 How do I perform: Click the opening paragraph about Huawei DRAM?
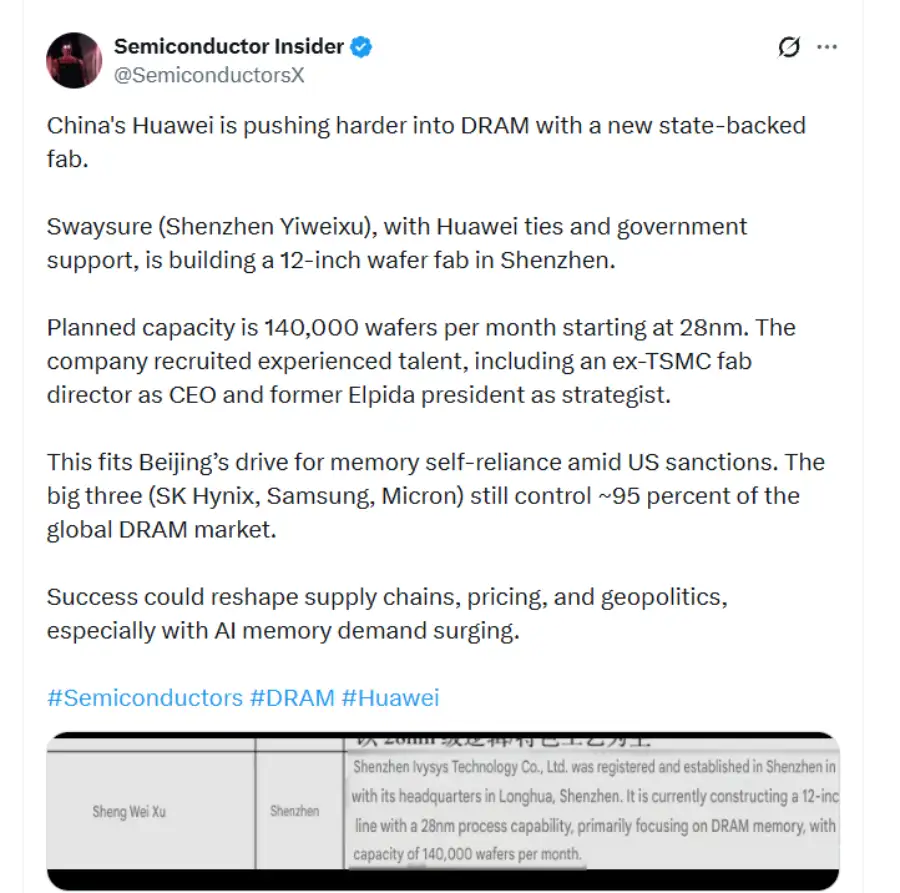426,142
